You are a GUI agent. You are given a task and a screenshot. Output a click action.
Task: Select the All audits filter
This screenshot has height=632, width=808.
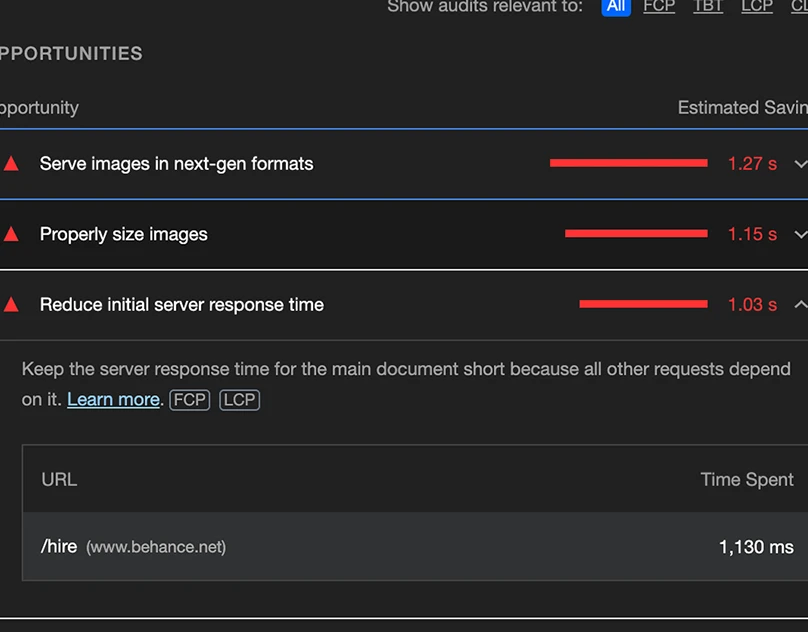coord(616,6)
